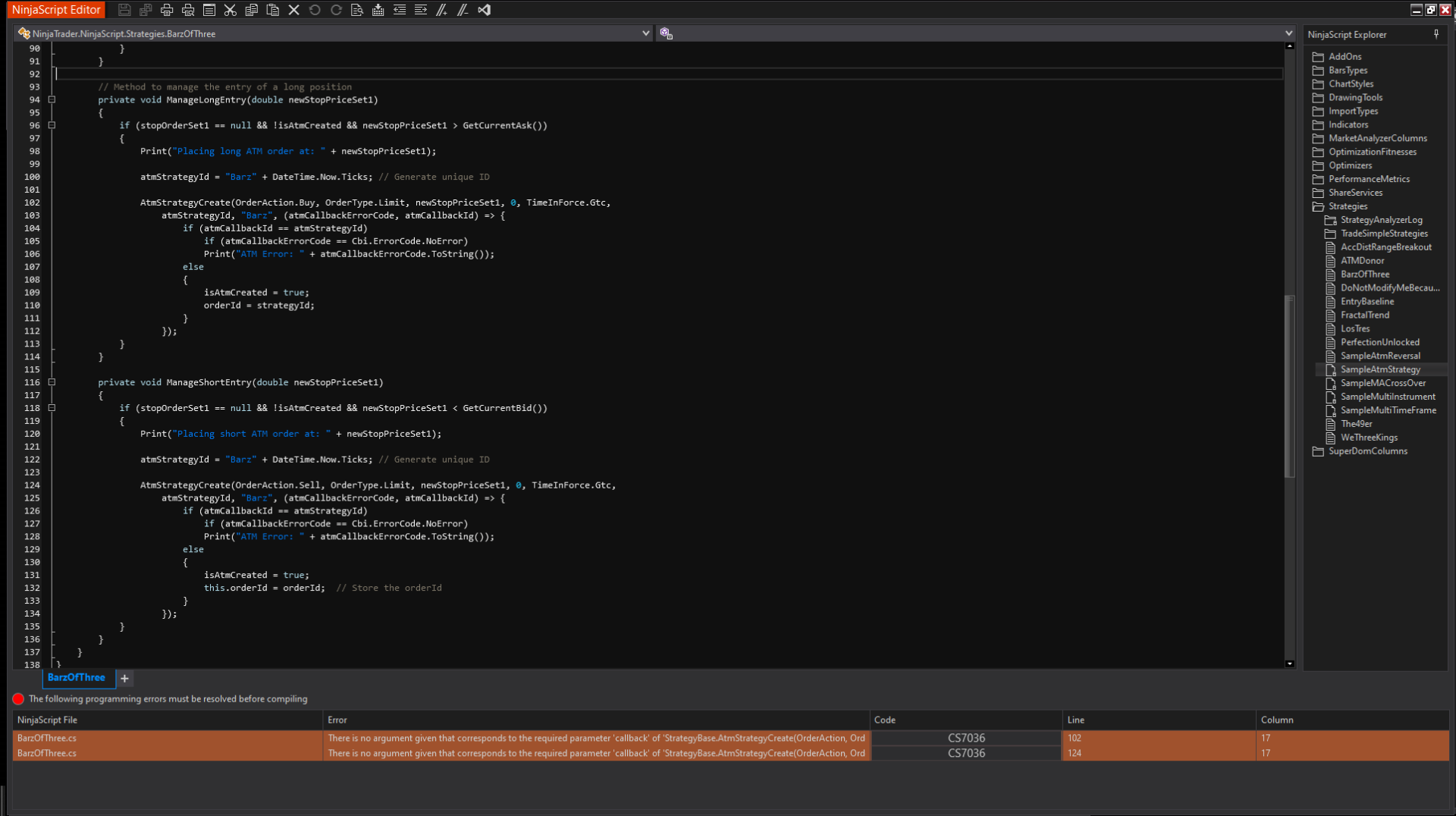
Task: Click the Error column header
Action: tap(596, 720)
